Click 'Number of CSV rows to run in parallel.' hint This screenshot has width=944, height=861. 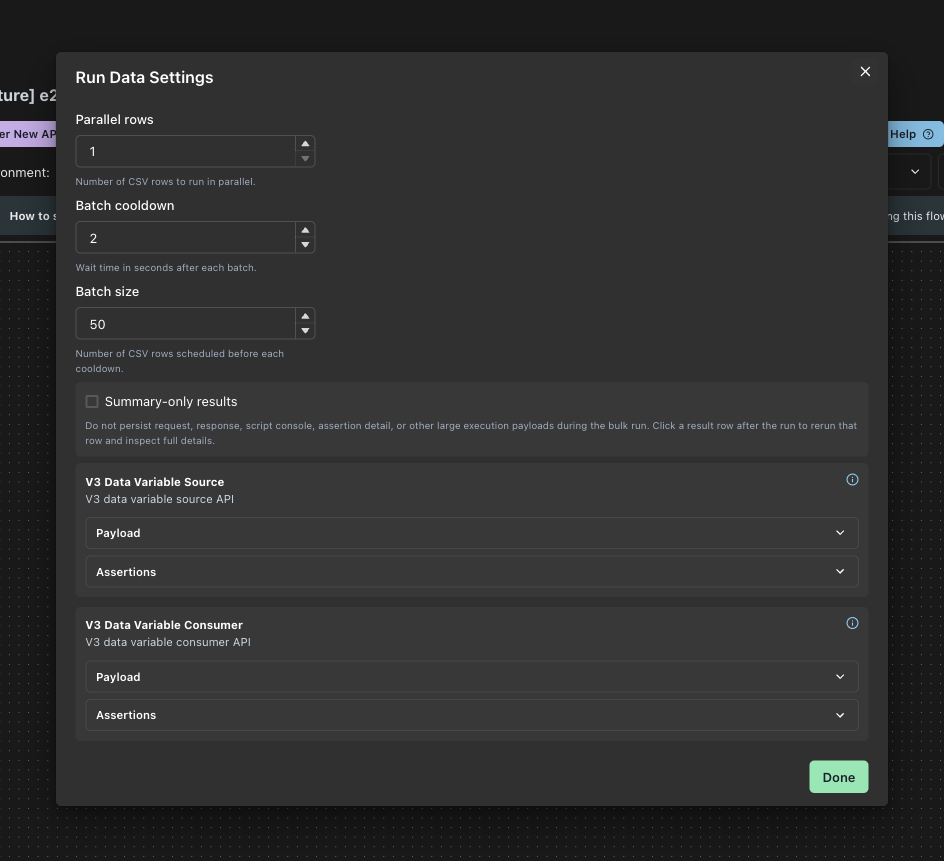tap(166, 182)
